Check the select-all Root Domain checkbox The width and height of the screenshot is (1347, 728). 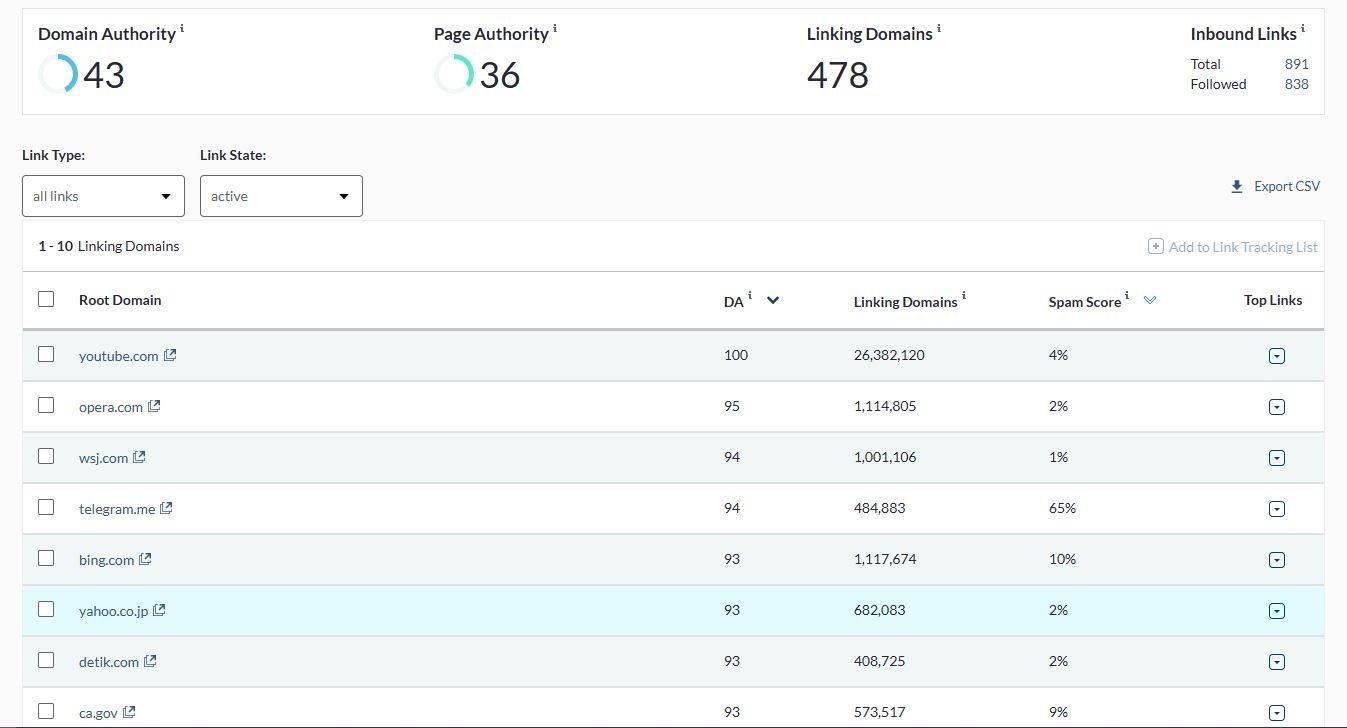coord(46,299)
